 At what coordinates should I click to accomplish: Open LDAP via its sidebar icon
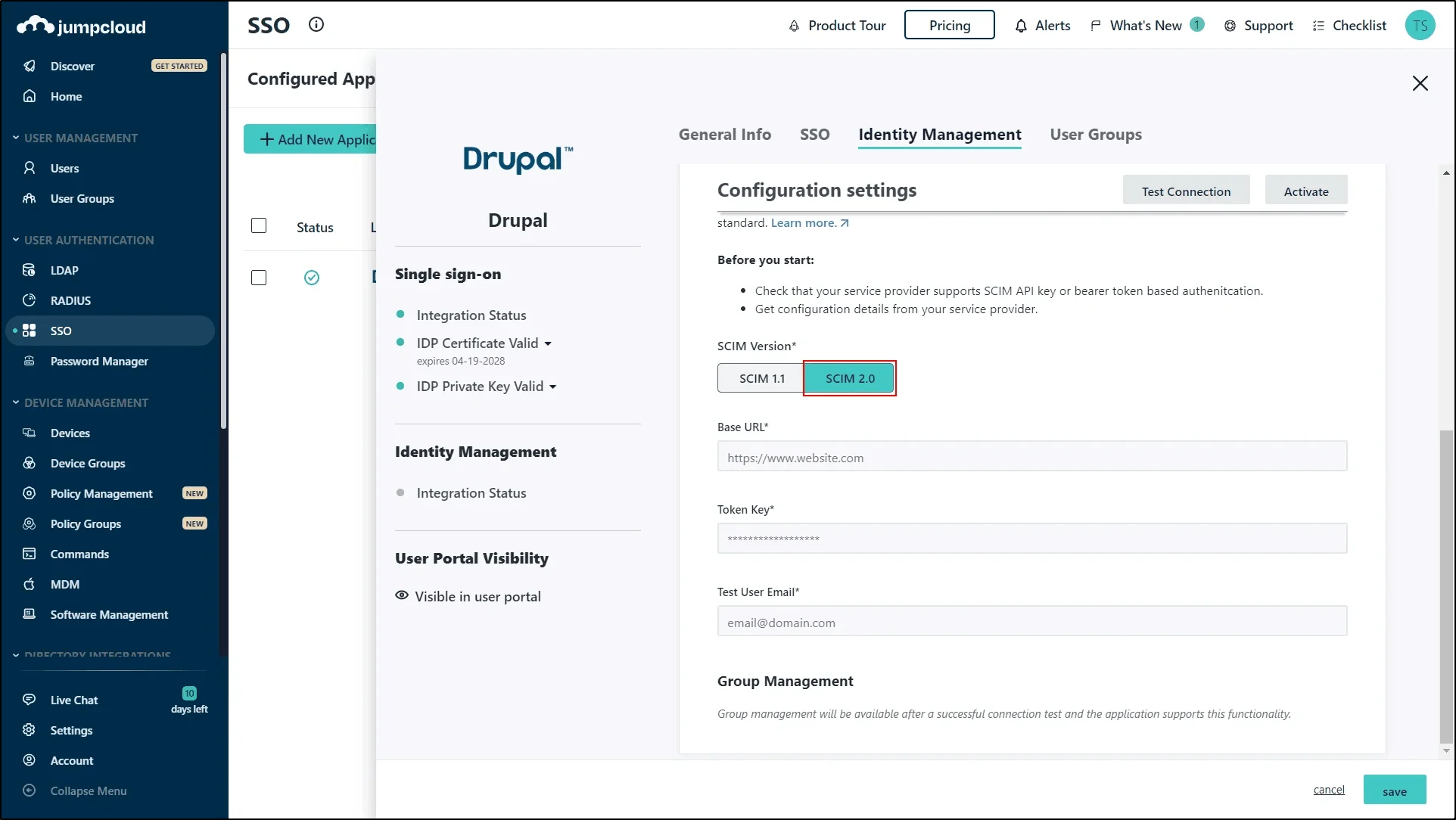30,270
